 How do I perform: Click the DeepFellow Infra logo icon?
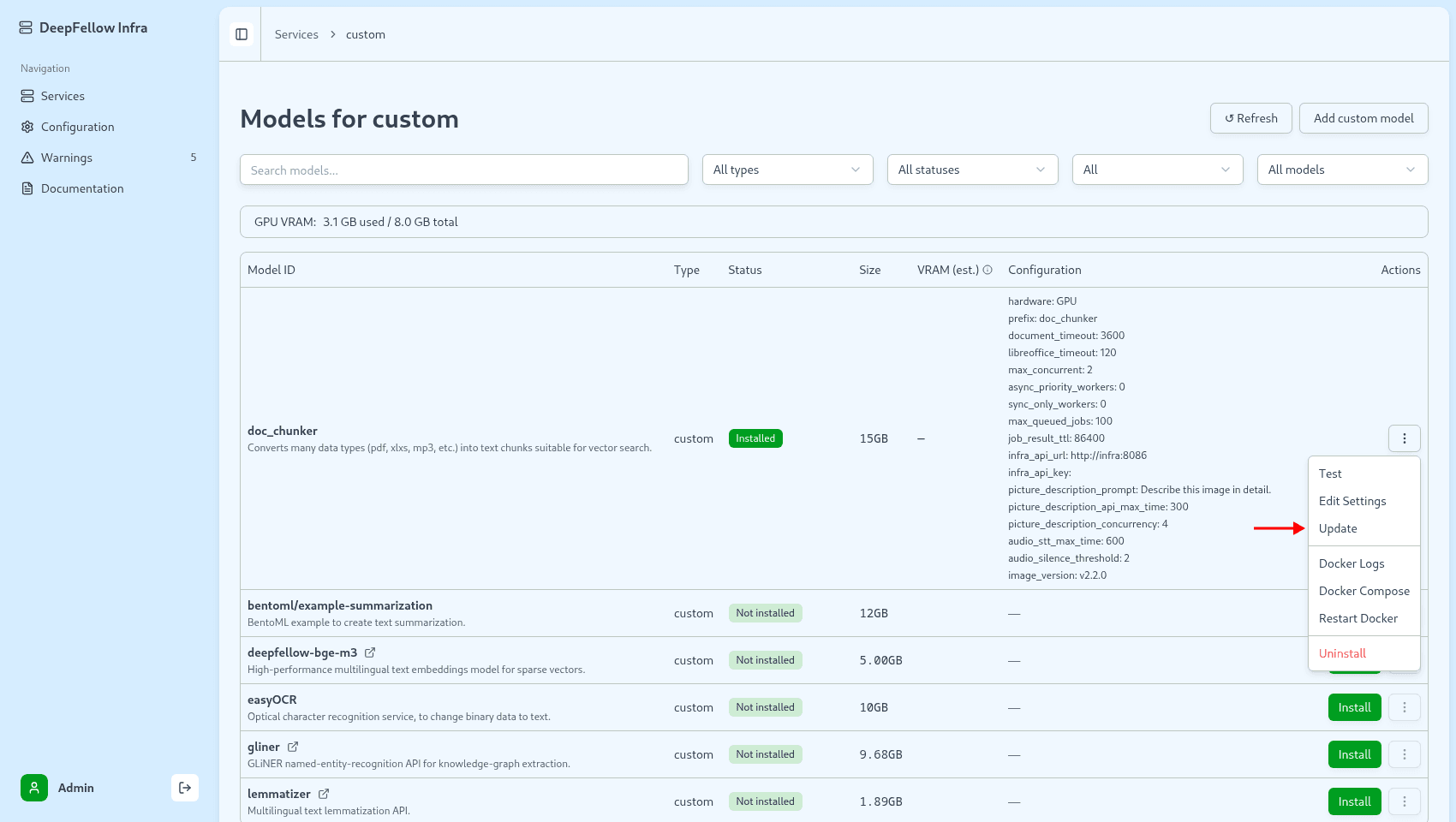pos(26,27)
